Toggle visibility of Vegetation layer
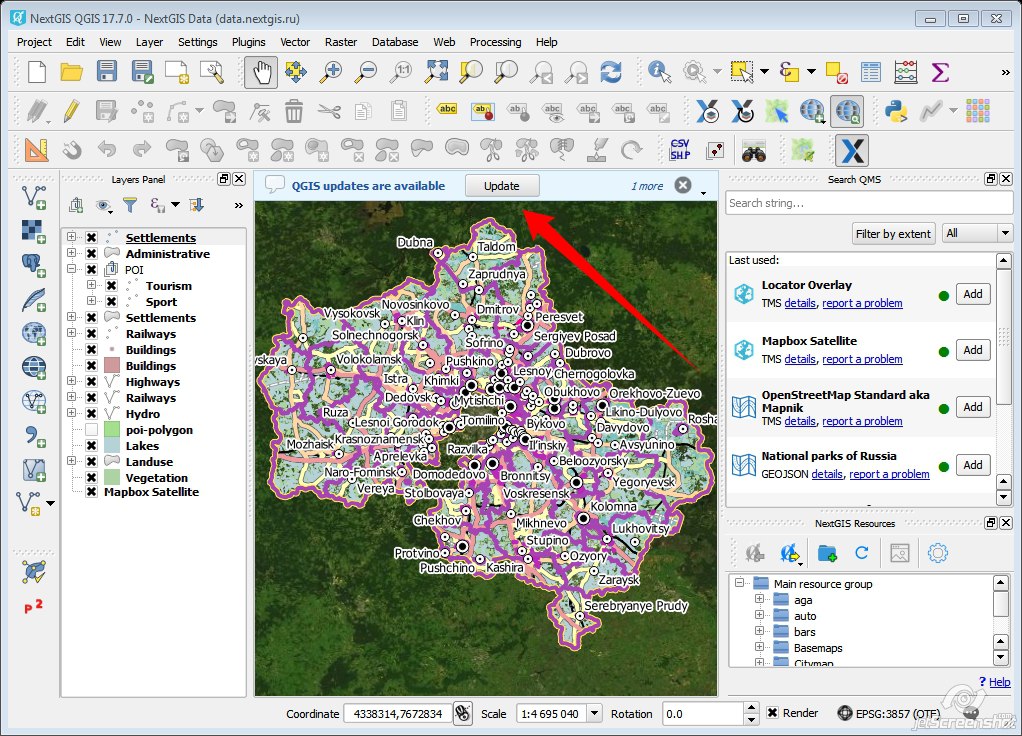 [x=91, y=478]
